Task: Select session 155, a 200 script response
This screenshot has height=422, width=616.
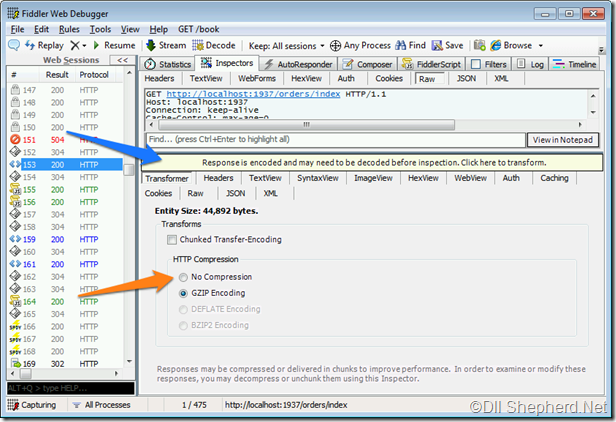Action: [x=66, y=189]
